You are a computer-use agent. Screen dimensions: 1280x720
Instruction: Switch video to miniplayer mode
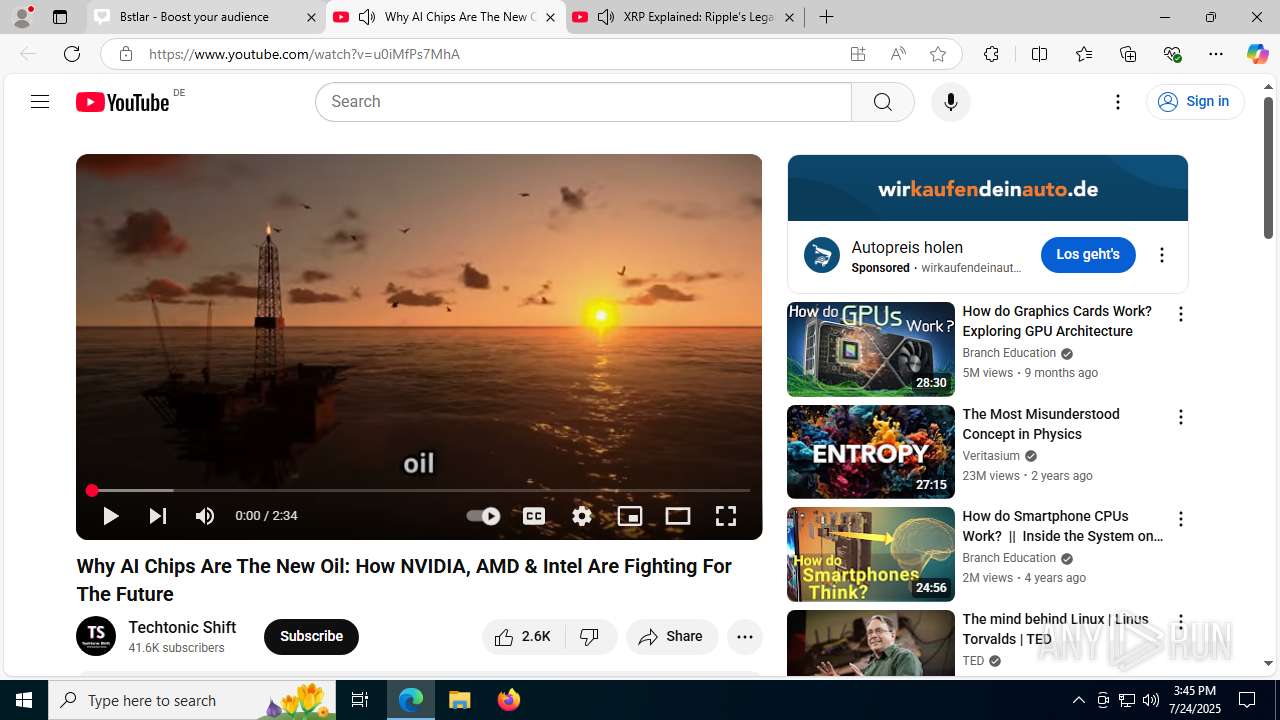[630, 516]
